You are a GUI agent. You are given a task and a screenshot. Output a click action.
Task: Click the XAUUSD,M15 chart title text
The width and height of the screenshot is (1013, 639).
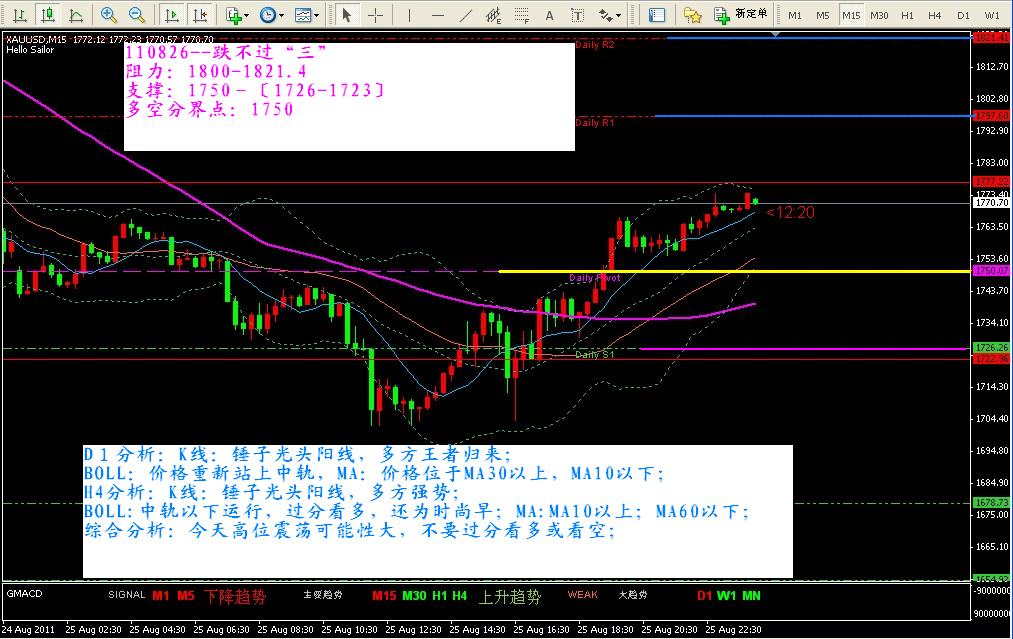pyautogui.click(x=36, y=39)
